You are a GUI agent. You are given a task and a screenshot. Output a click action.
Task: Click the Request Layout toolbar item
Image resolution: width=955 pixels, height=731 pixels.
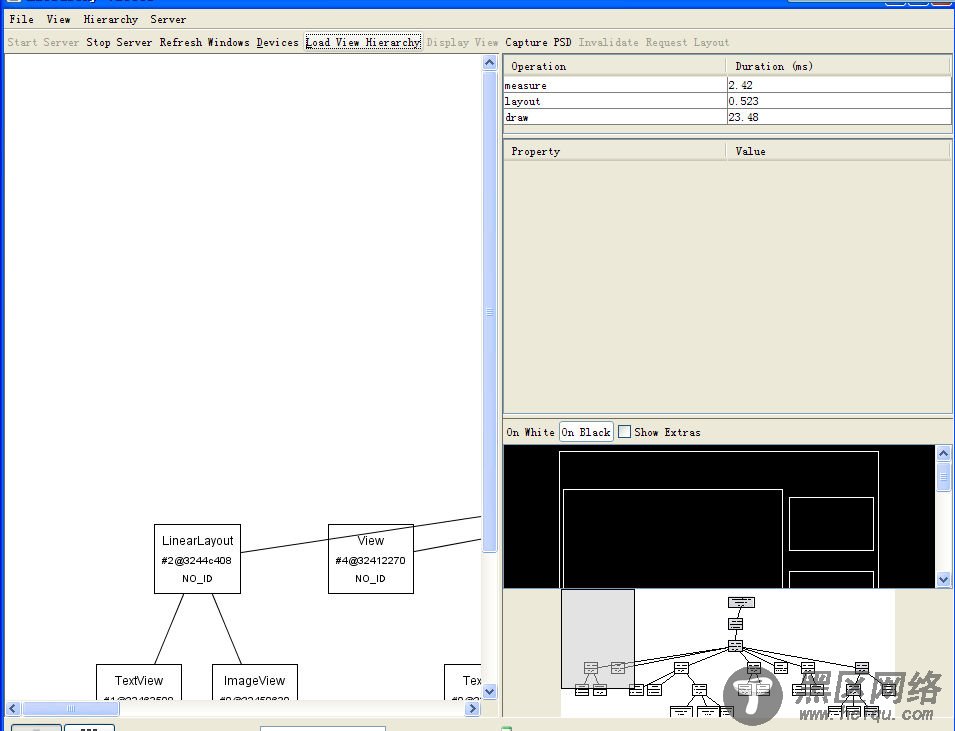[x=687, y=43]
